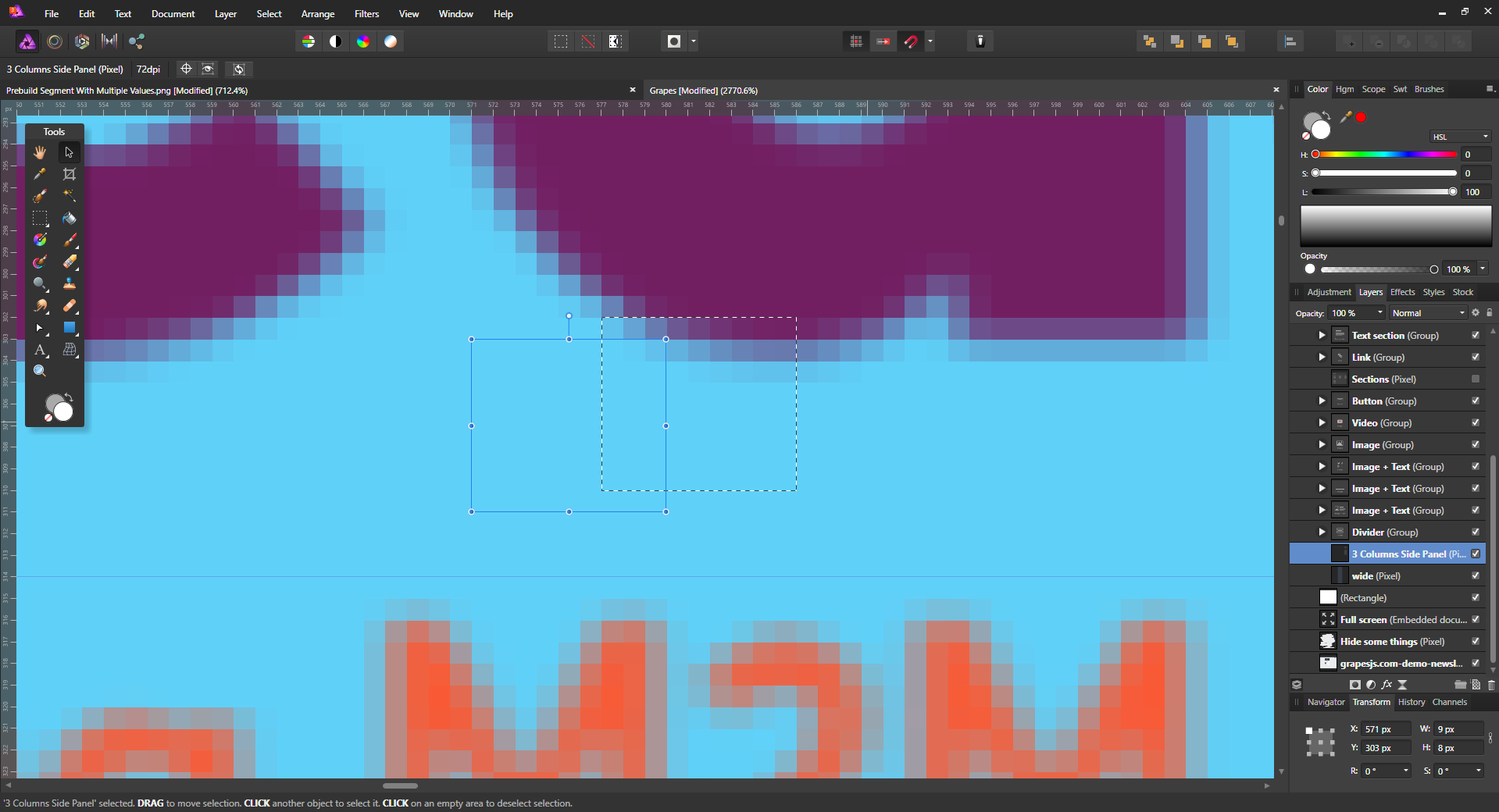Select the Artistic Text tool
Screen dimensions: 1499x812
coord(40,349)
